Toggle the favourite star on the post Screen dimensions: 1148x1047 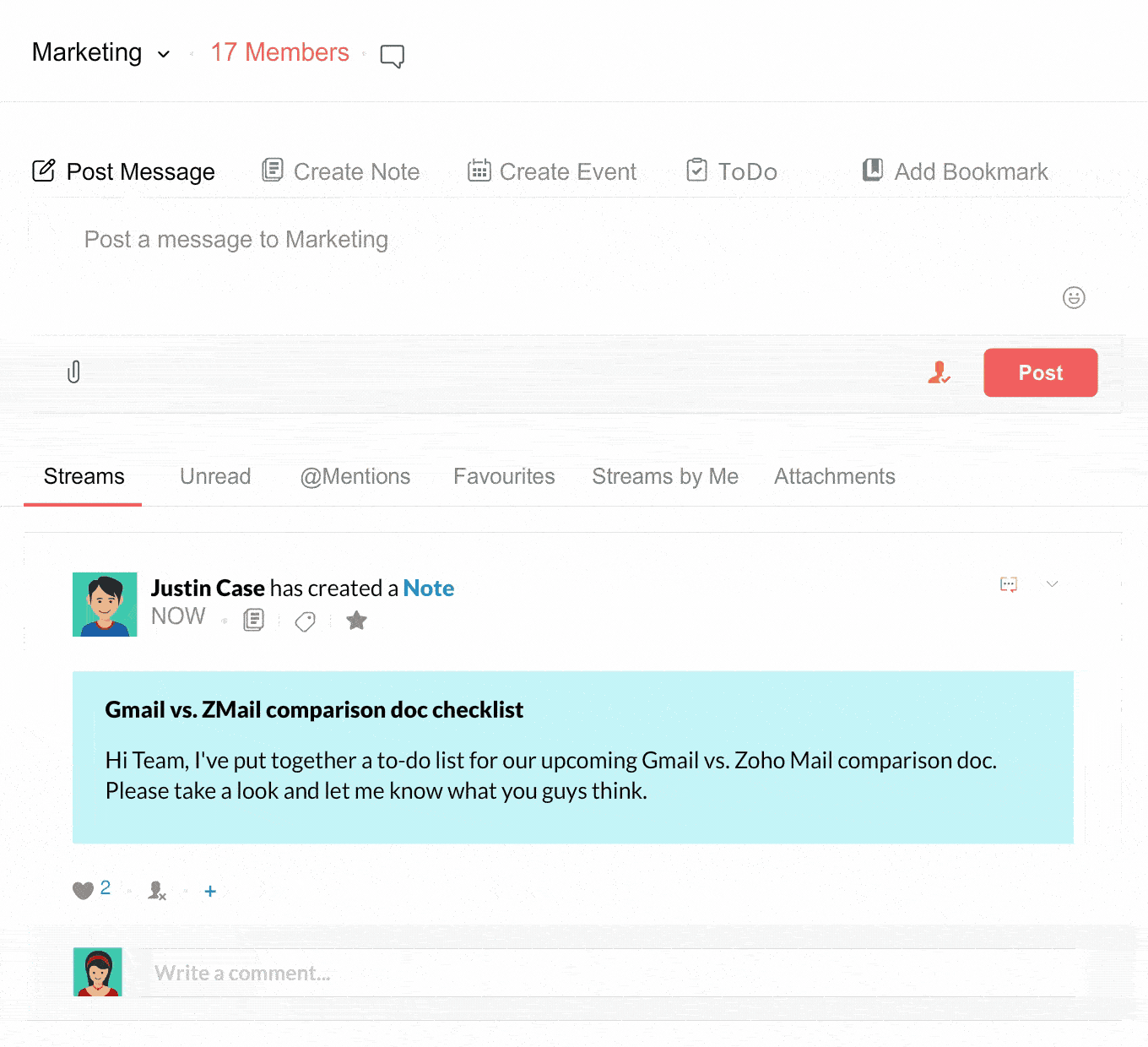click(357, 621)
